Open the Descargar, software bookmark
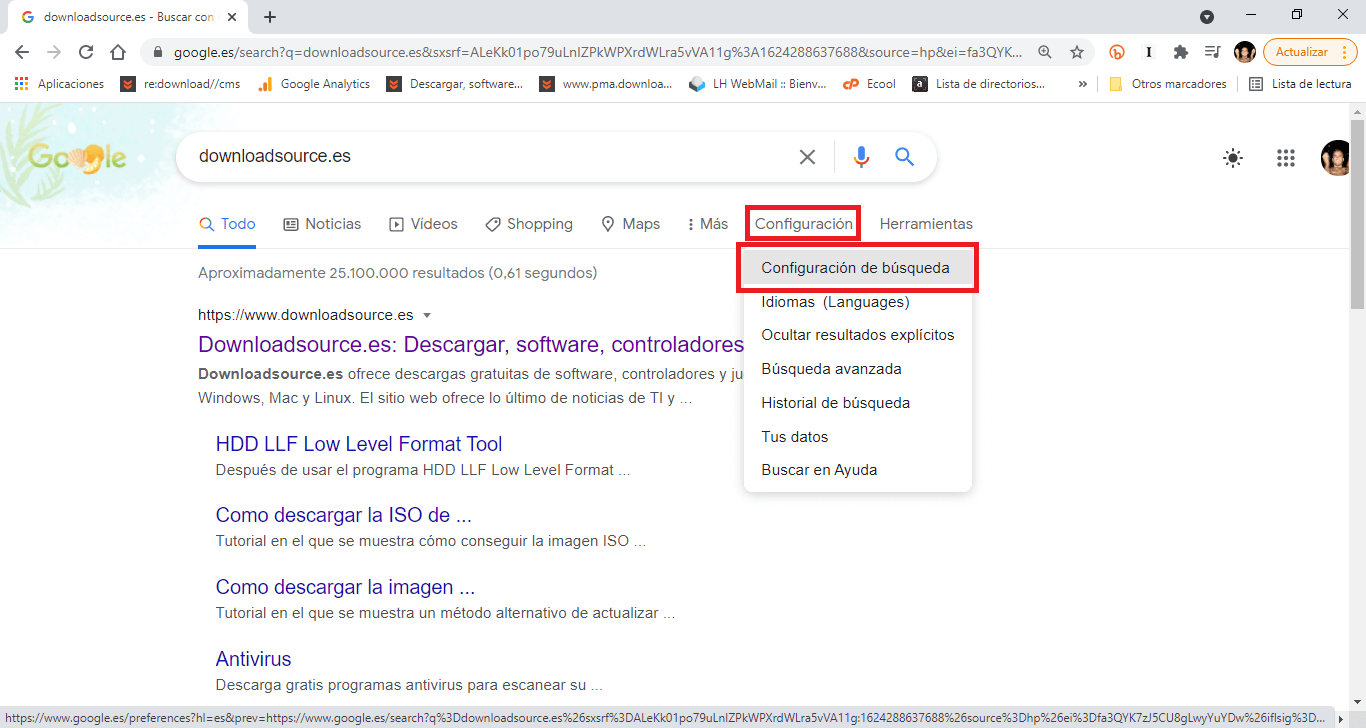Viewport: 1366px width, 728px height. pyautogui.click(x=455, y=84)
